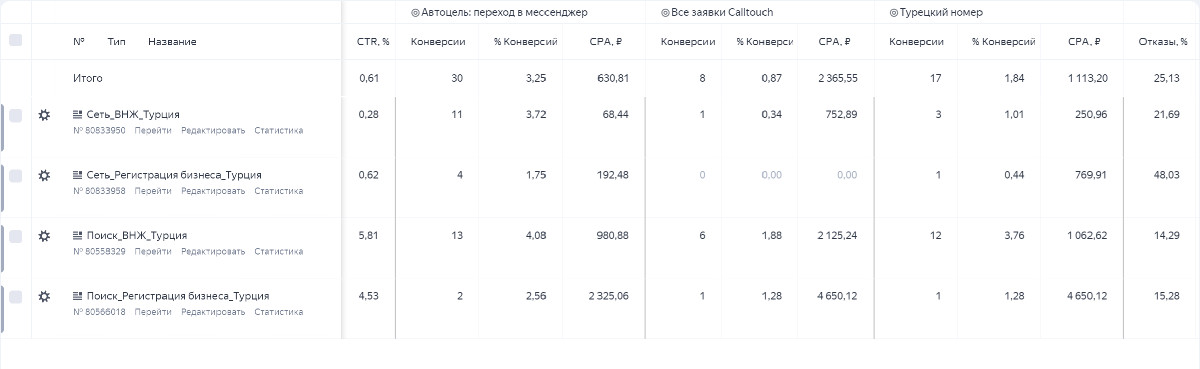The height and width of the screenshot is (369, 1200).
Task: Open gear menu for Сеть_Регистрация бизнеса_Турция
Action: (44, 176)
